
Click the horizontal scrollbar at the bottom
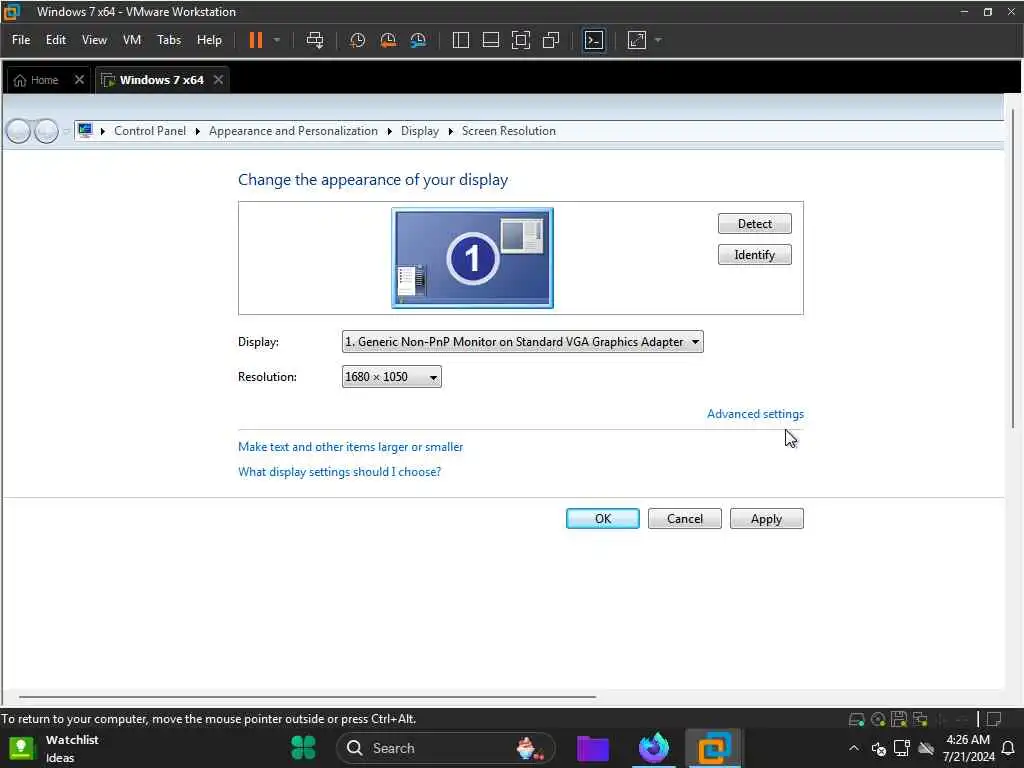[307, 697]
